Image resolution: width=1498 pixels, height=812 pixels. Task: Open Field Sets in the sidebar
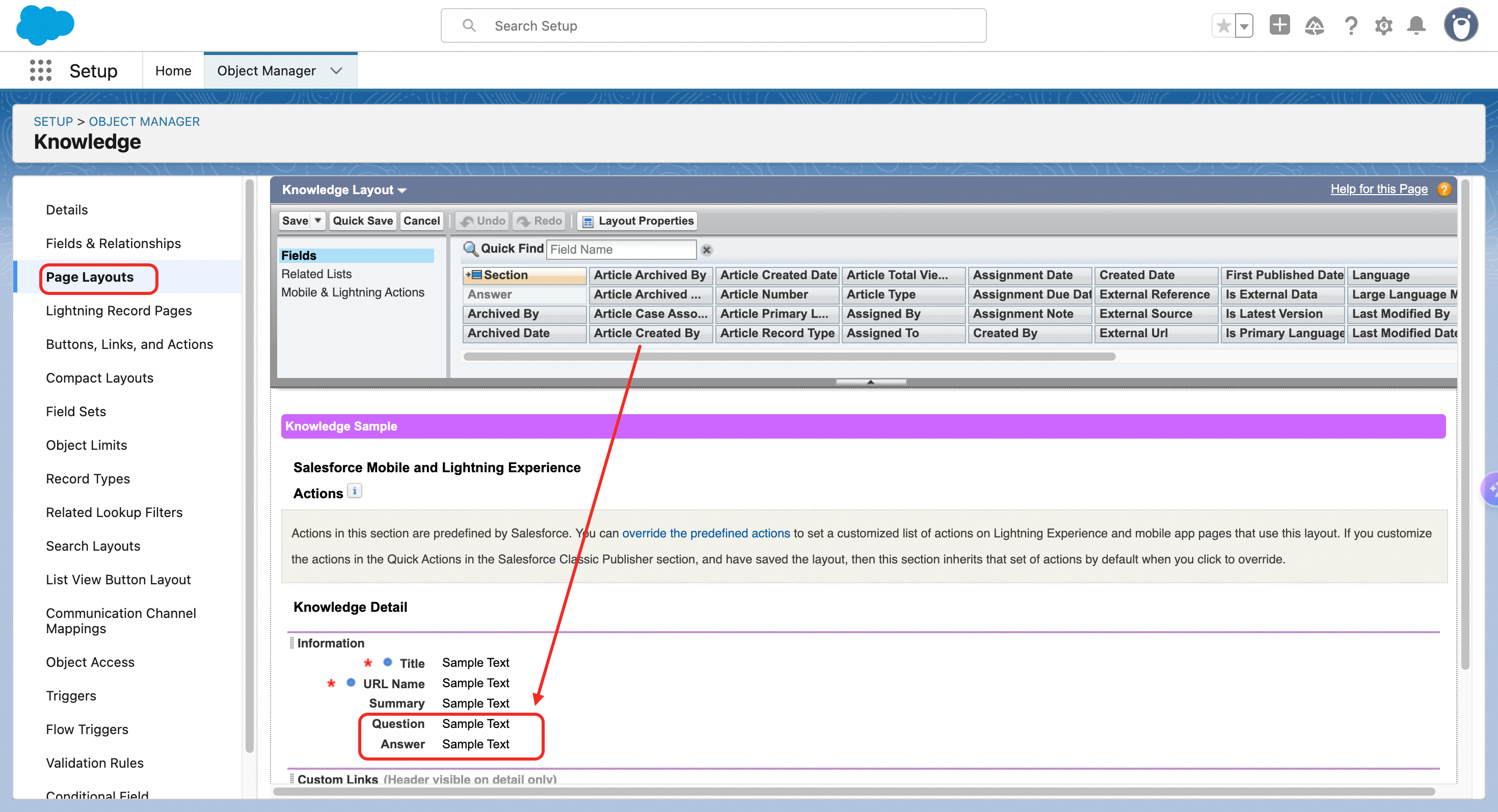tap(76, 412)
